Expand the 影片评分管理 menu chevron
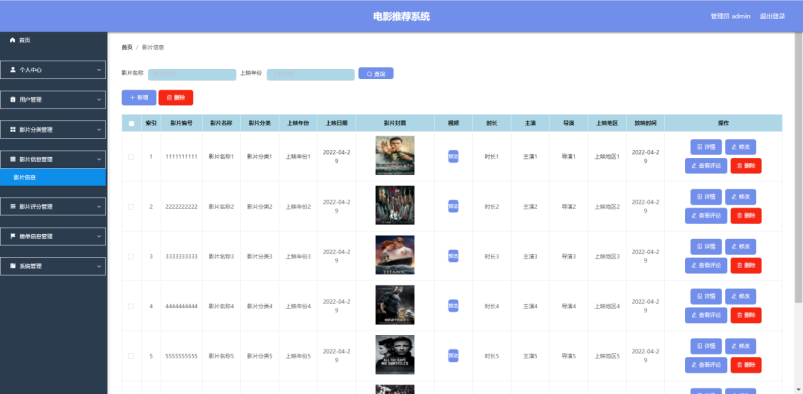This screenshot has width=803, height=394. [x=99, y=206]
